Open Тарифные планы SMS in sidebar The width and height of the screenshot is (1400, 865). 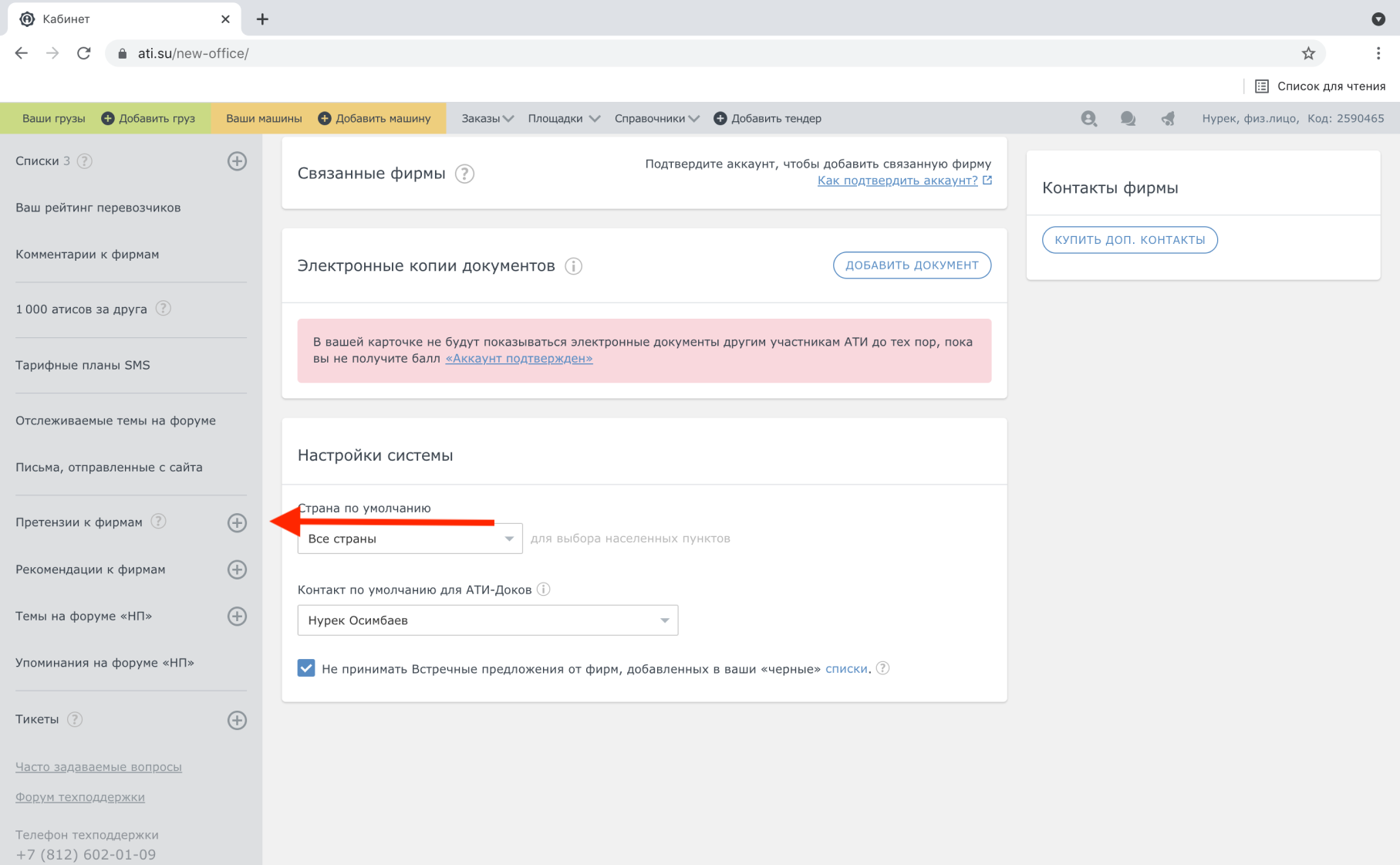tap(83, 365)
